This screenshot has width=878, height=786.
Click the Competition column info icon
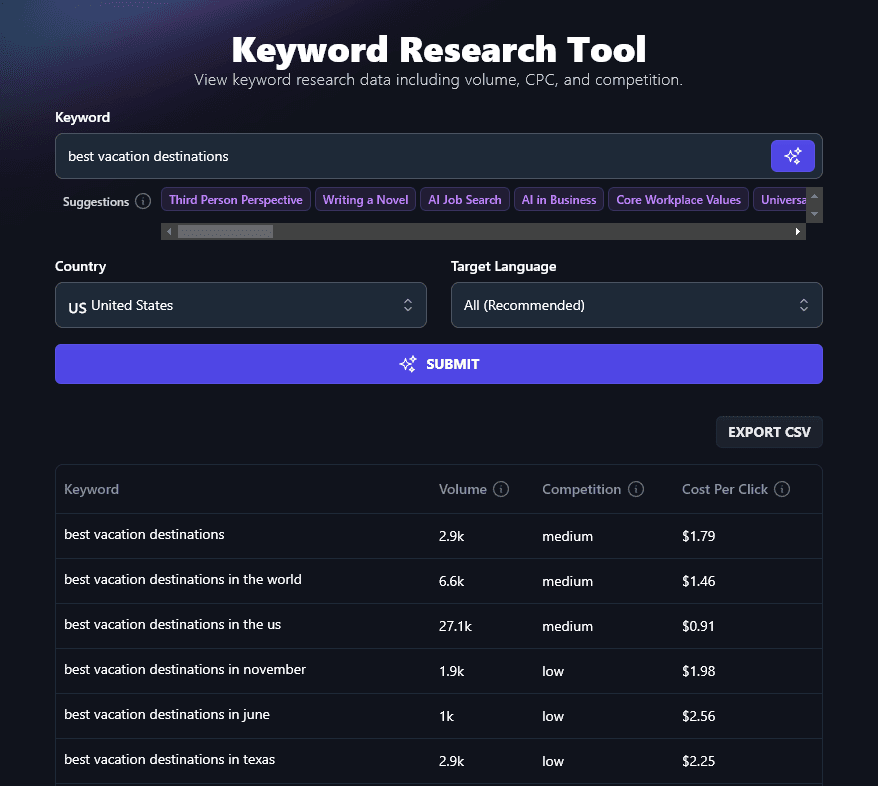(x=636, y=489)
